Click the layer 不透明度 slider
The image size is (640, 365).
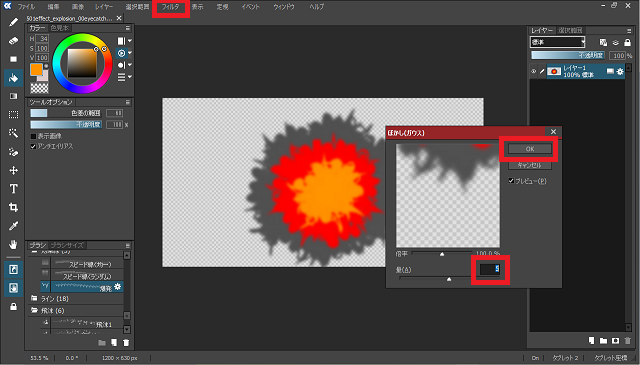(x=568, y=55)
